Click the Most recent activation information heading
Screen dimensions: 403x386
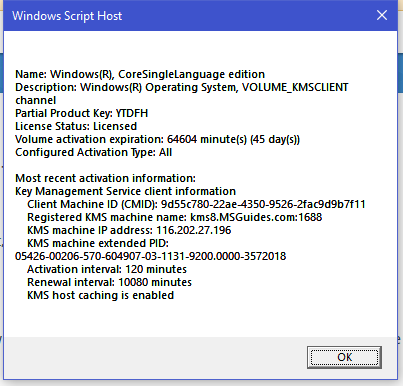click(105, 178)
